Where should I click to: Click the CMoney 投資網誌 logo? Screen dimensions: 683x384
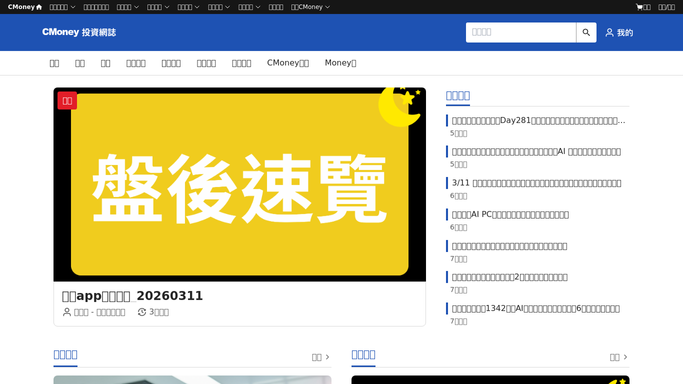(79, 32)
